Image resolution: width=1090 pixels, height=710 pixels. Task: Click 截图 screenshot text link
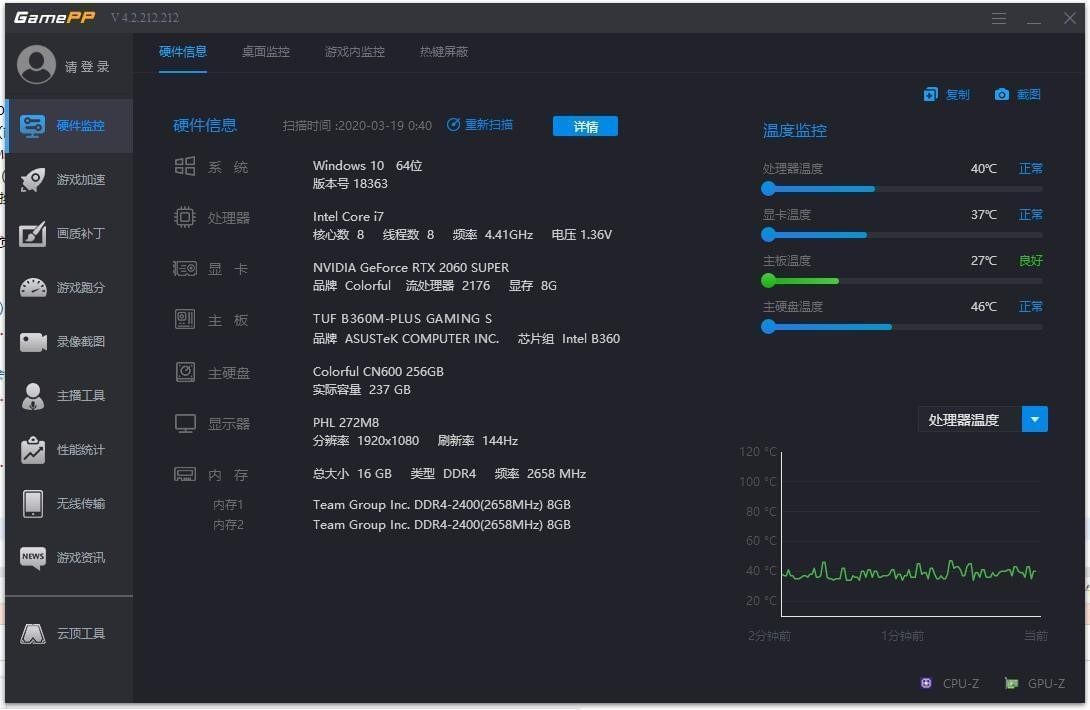(1028, 94)
